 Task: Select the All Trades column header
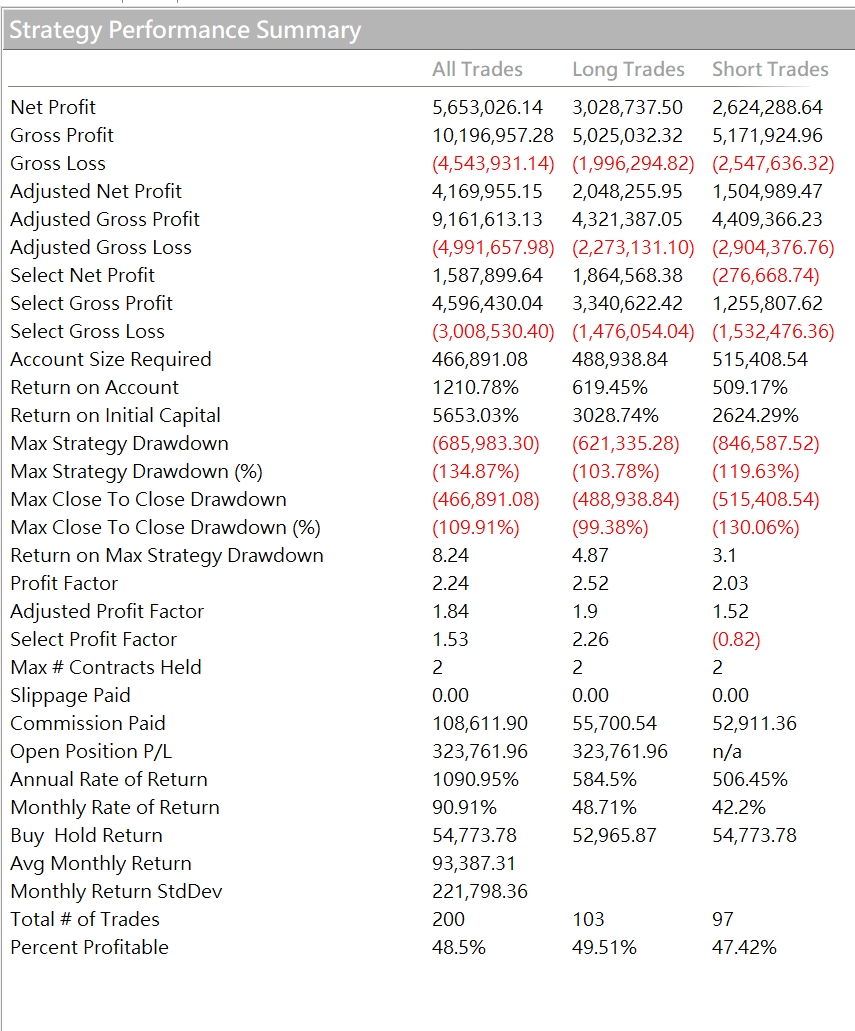[x=477, y=69]
